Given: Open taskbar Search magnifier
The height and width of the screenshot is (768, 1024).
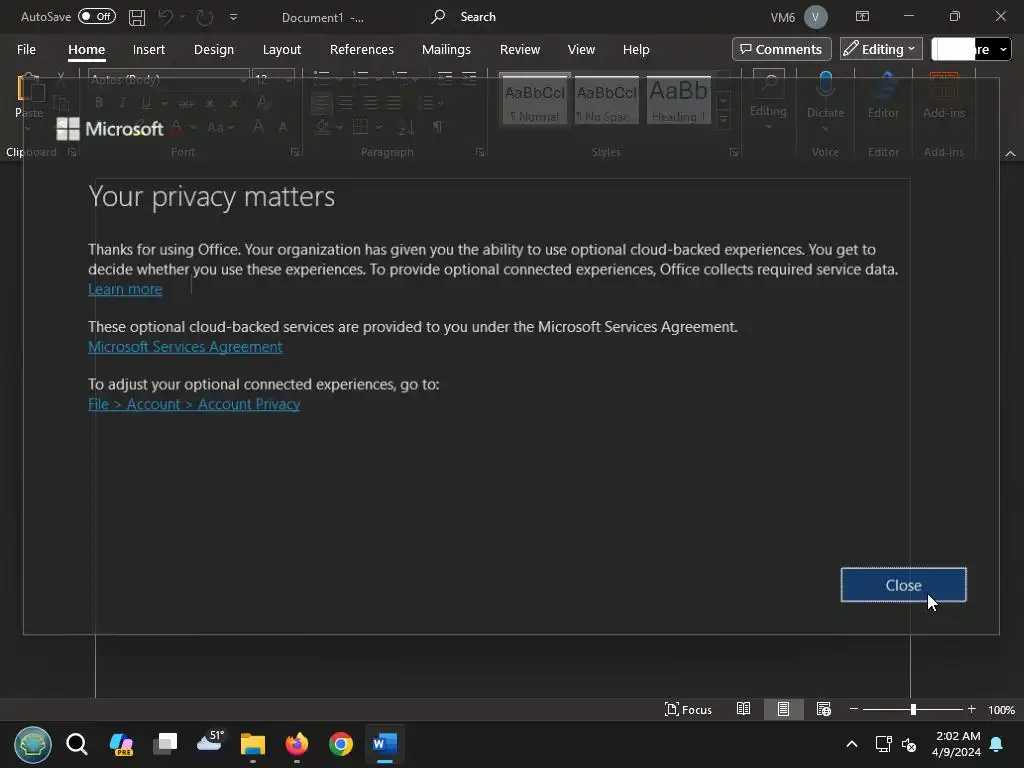Looking at the screenshot, I should point(76,744).
